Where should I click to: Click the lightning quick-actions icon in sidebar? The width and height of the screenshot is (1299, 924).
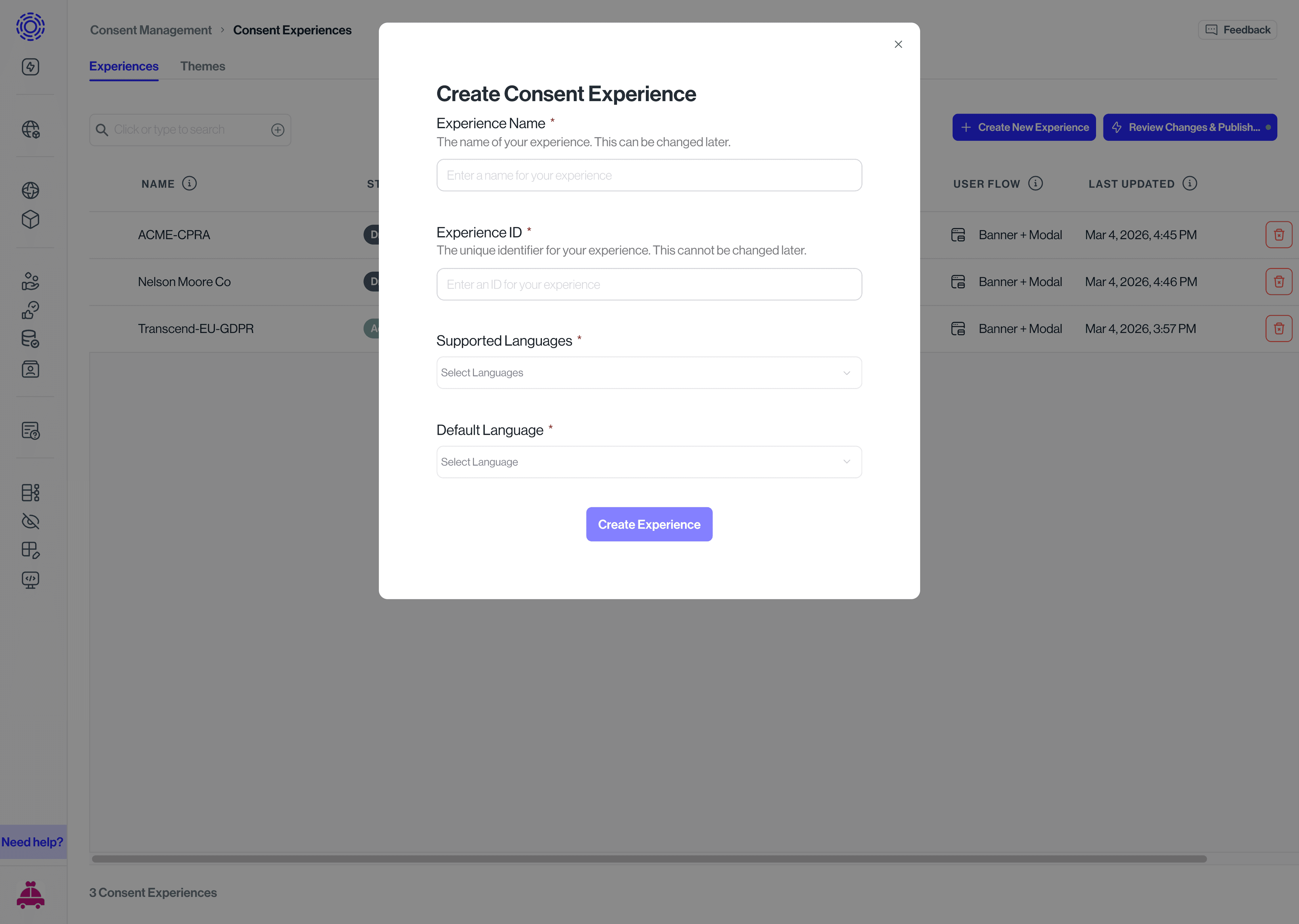[30, 67]
